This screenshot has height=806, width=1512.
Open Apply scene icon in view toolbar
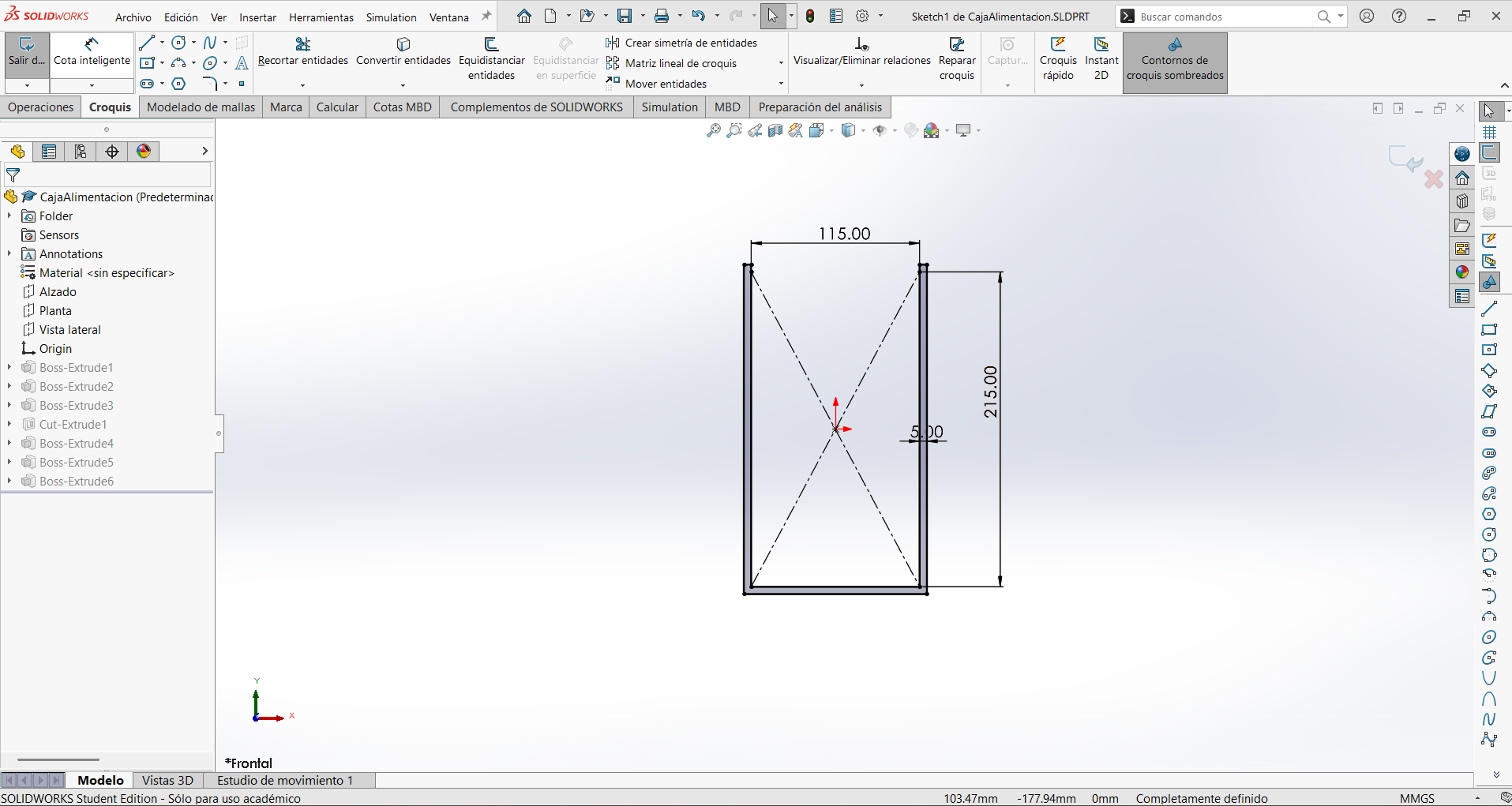tap(932, 130)
